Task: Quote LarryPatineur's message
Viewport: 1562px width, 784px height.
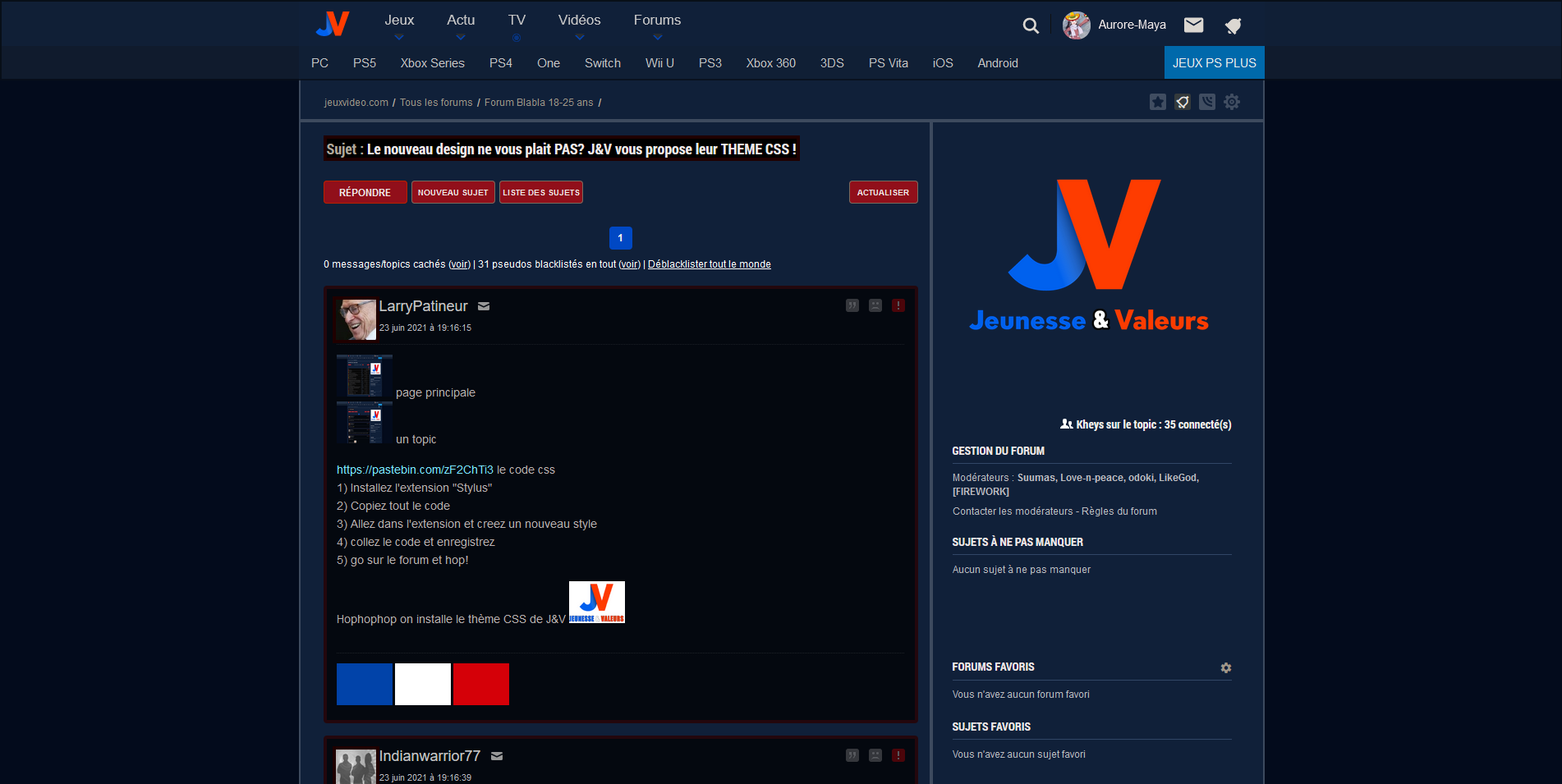Action: tap(852, 305)
